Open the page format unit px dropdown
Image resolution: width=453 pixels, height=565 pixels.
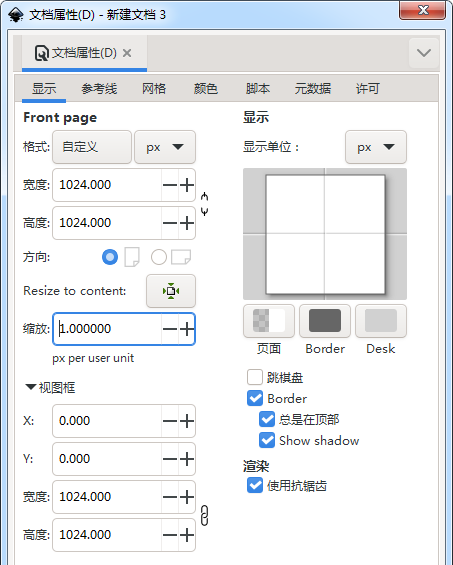coord(165,147)
